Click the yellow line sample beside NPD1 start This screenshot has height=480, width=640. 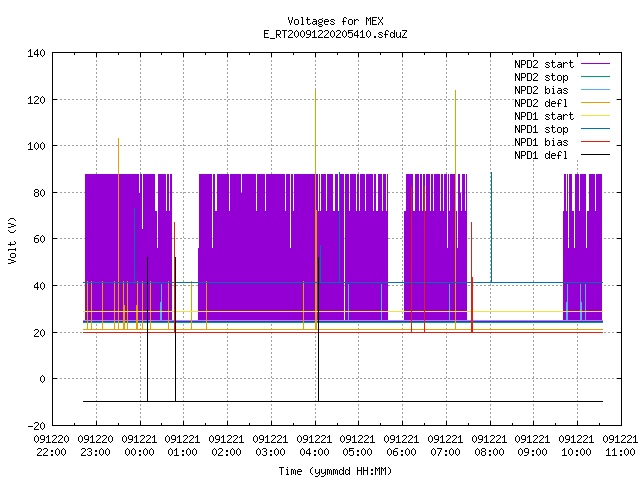pos(596,116)
